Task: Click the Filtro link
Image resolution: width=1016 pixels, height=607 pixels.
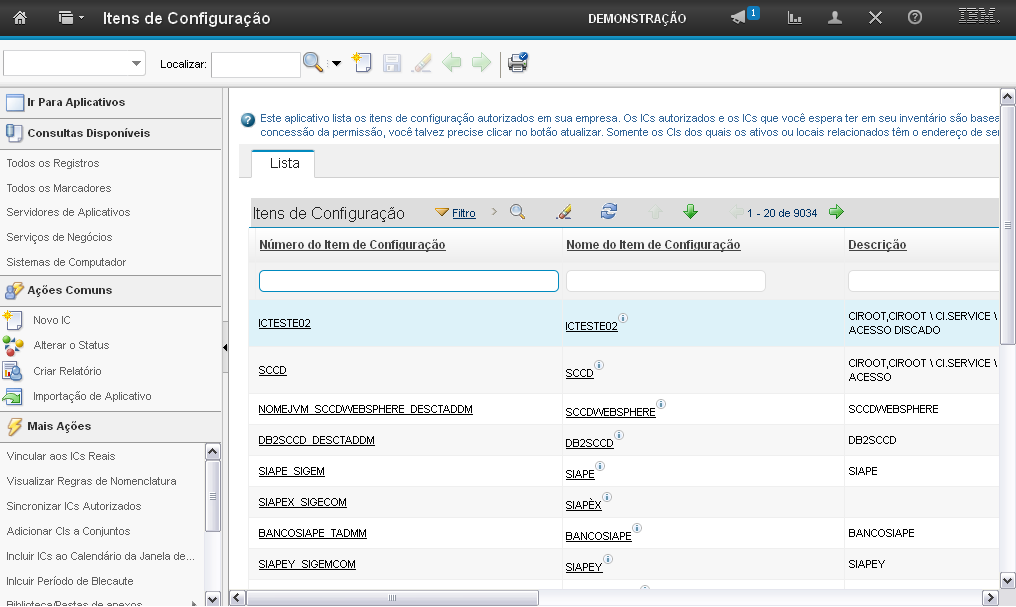Action: tap(463, 213)
